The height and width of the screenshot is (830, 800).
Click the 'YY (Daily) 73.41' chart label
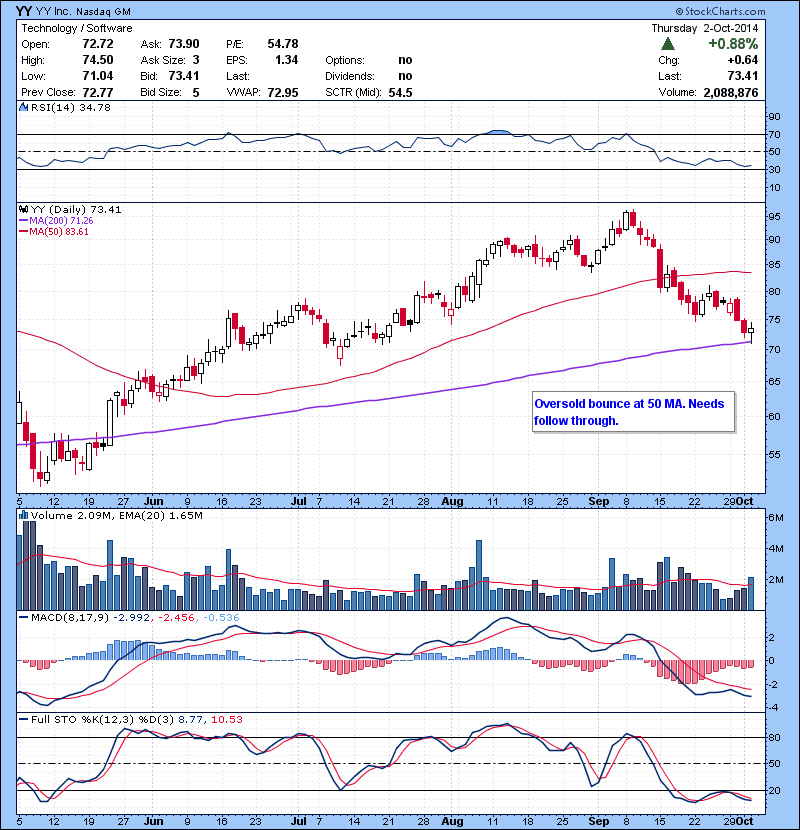[x=76, y=210]
